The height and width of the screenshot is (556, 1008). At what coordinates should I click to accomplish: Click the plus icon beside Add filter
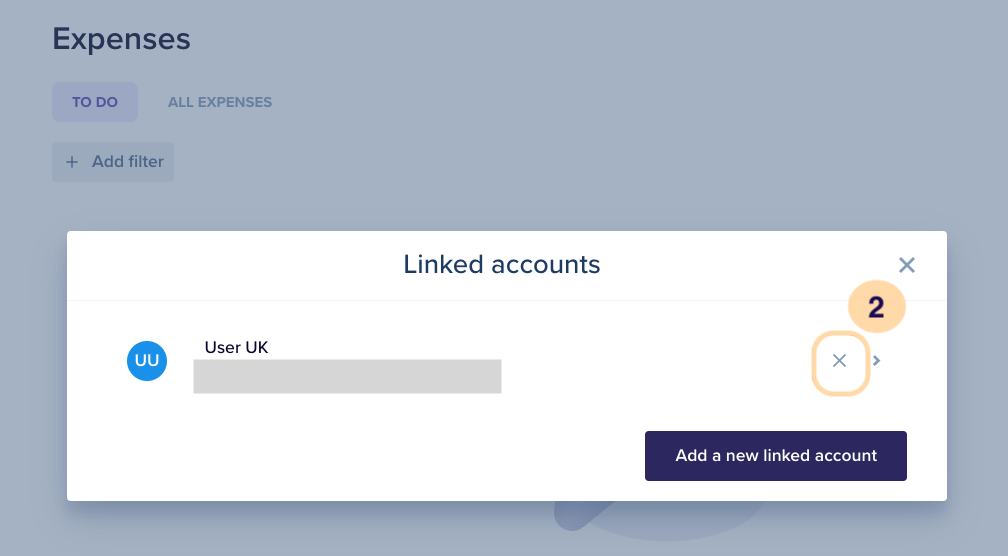pyautogui.click(x=72, y=162)
